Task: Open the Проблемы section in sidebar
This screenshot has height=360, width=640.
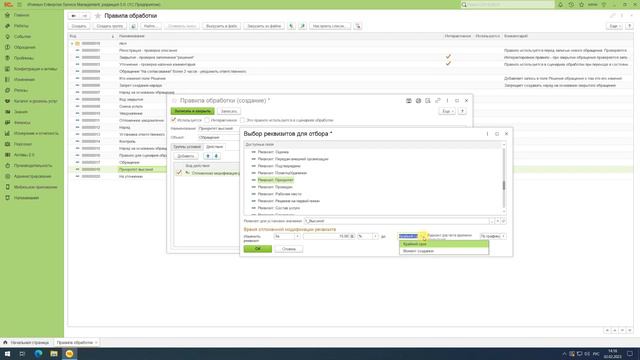Action: tap(24, 58)
